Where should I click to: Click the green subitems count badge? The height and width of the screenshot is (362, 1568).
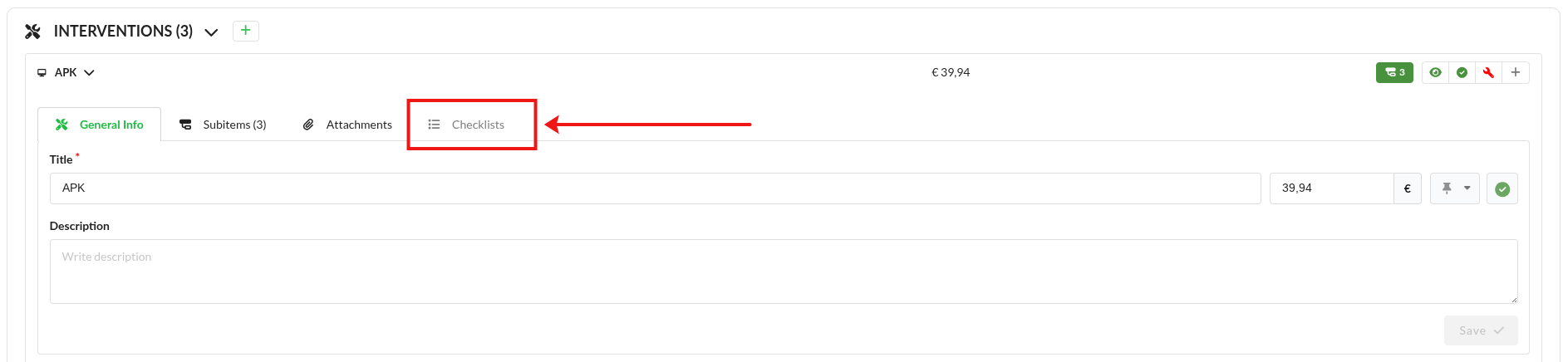[1394, 72]
